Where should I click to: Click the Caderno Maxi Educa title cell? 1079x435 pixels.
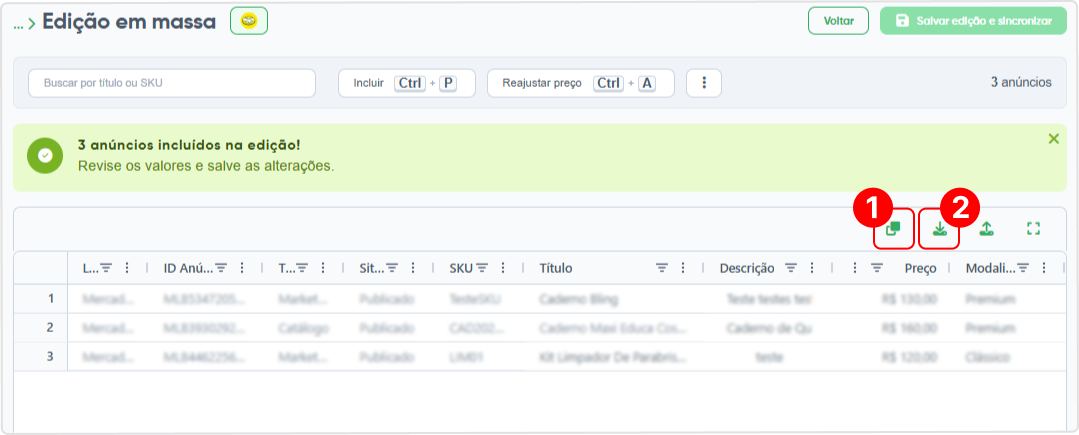click(x=614, y=328)
